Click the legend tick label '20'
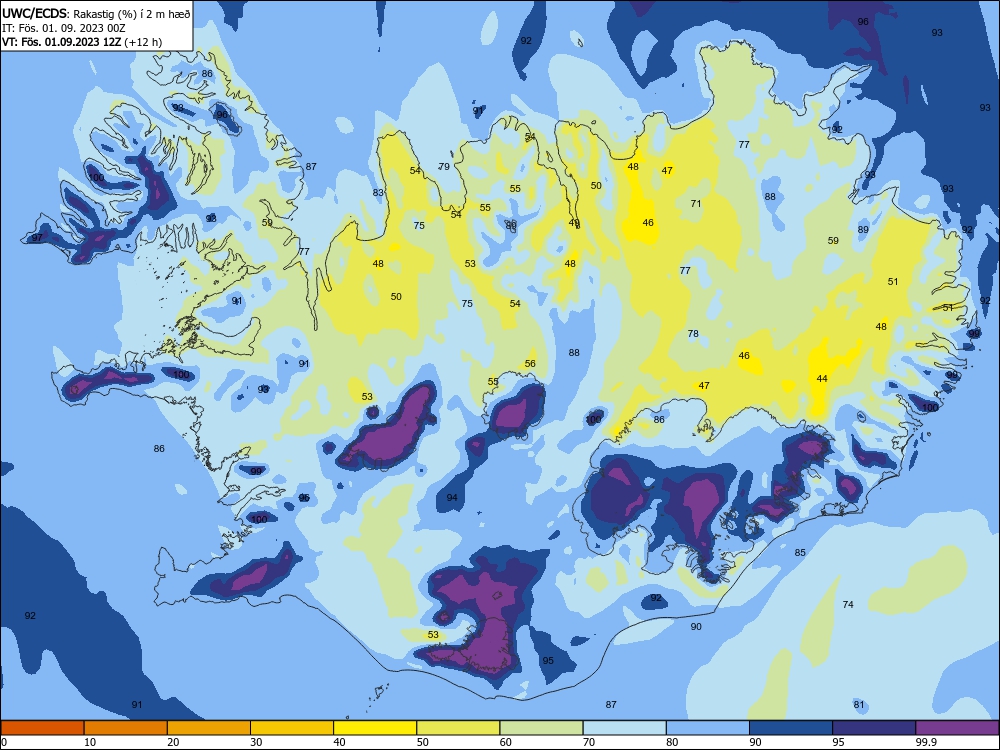The width and height of the screenshot is (1000, 750). tap(173, 742)
